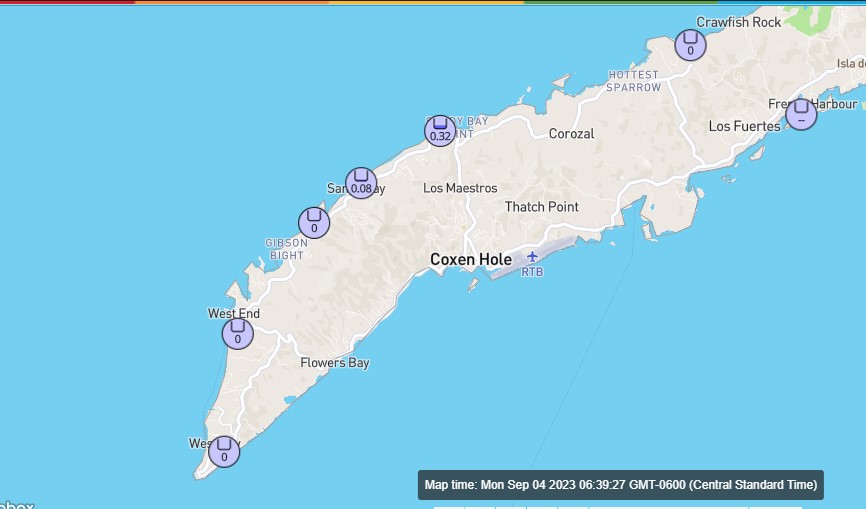
Task: Select the Flowers Bay label
Action: [x=335, y=363]
